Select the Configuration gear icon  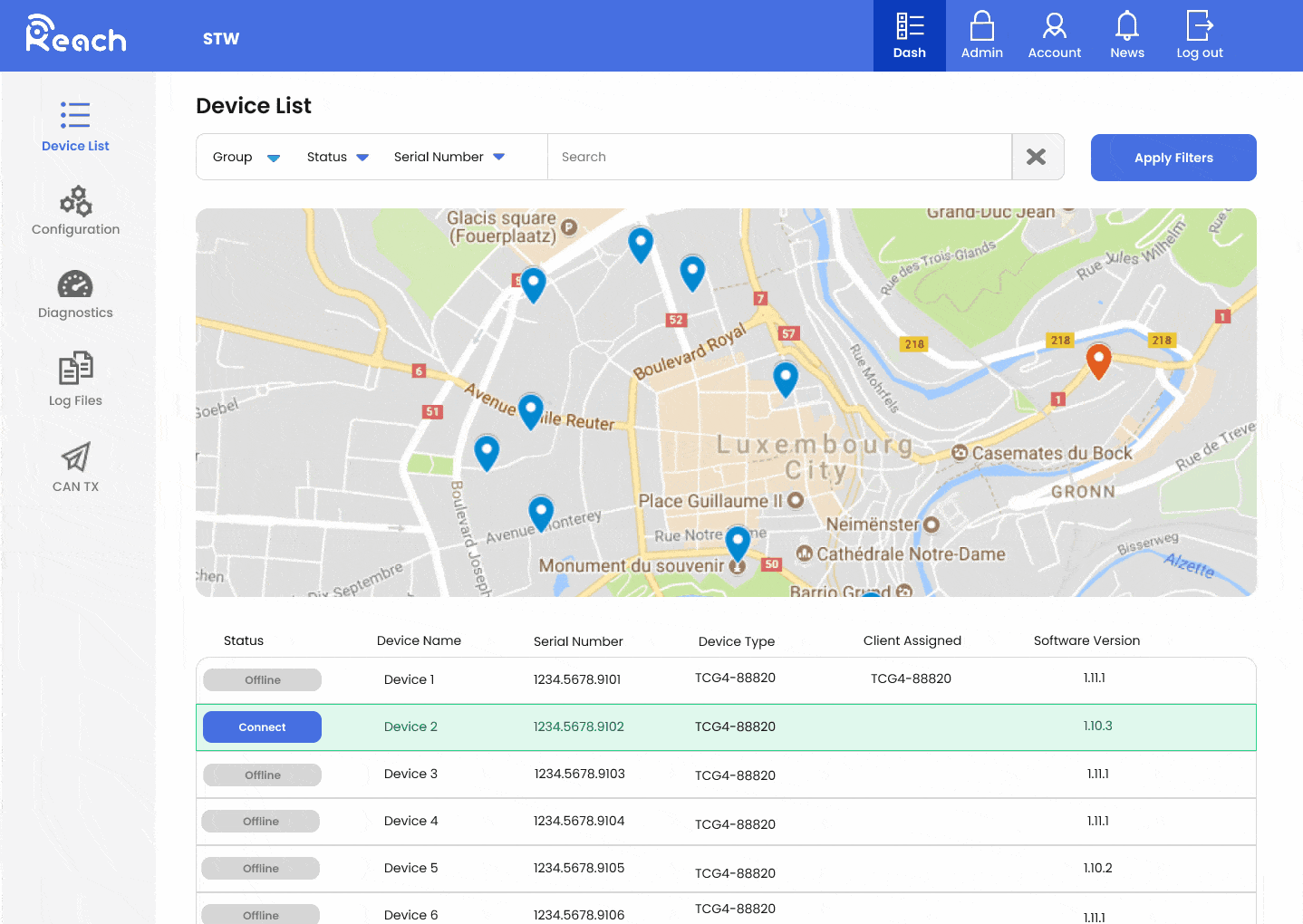point(75,201)
